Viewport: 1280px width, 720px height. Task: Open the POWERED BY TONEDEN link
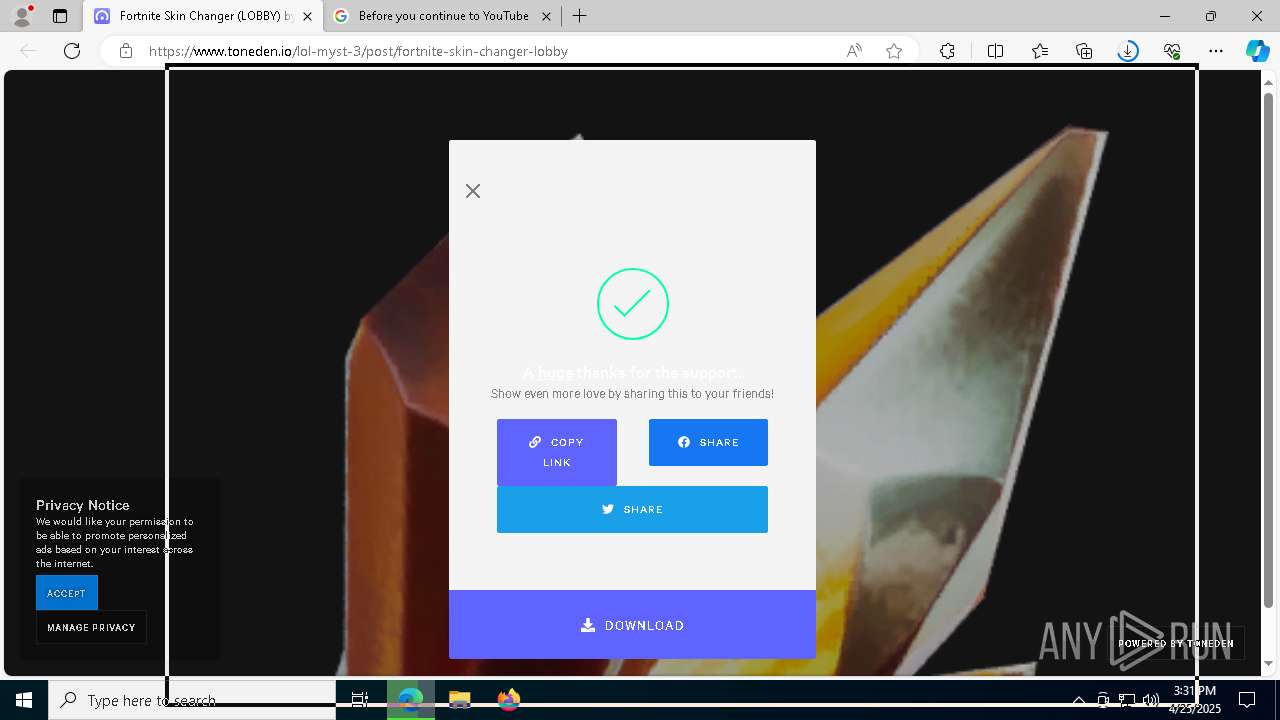[x=1176, y=643]
